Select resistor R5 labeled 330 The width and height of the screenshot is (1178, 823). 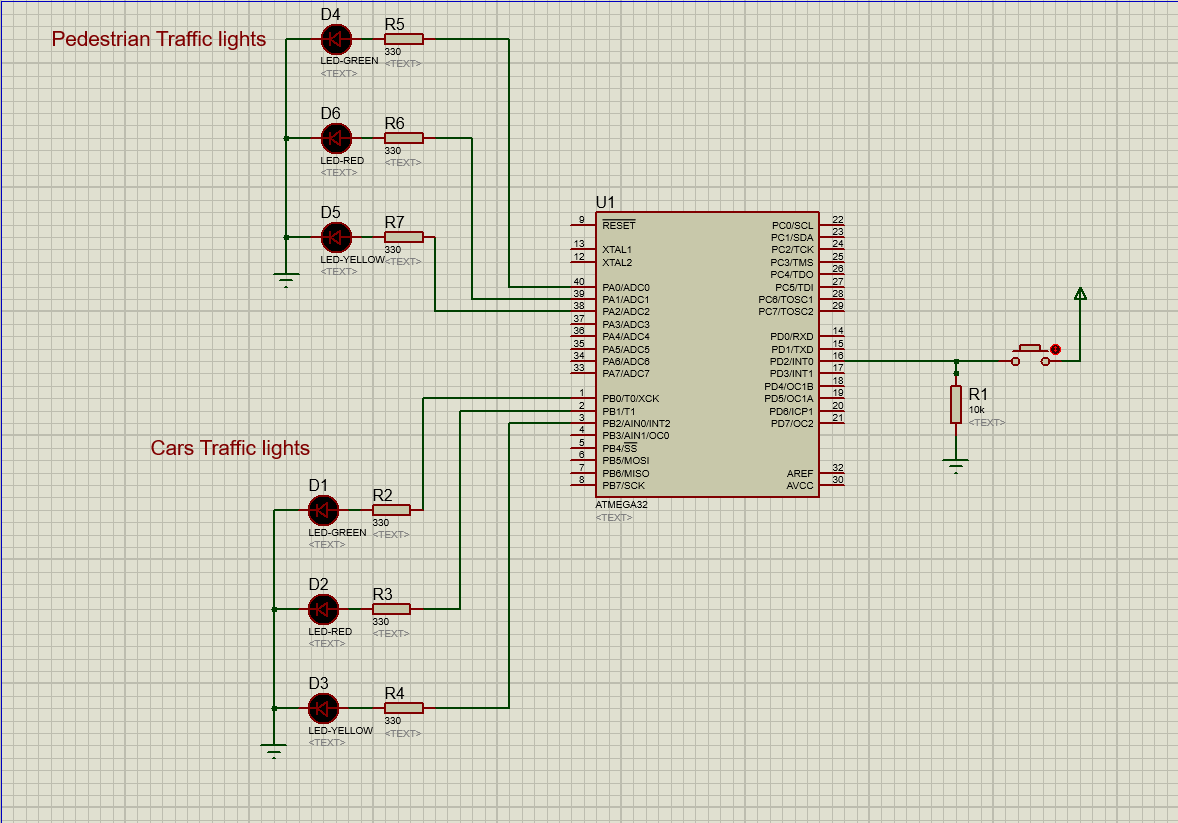click(x=403, y=38)
